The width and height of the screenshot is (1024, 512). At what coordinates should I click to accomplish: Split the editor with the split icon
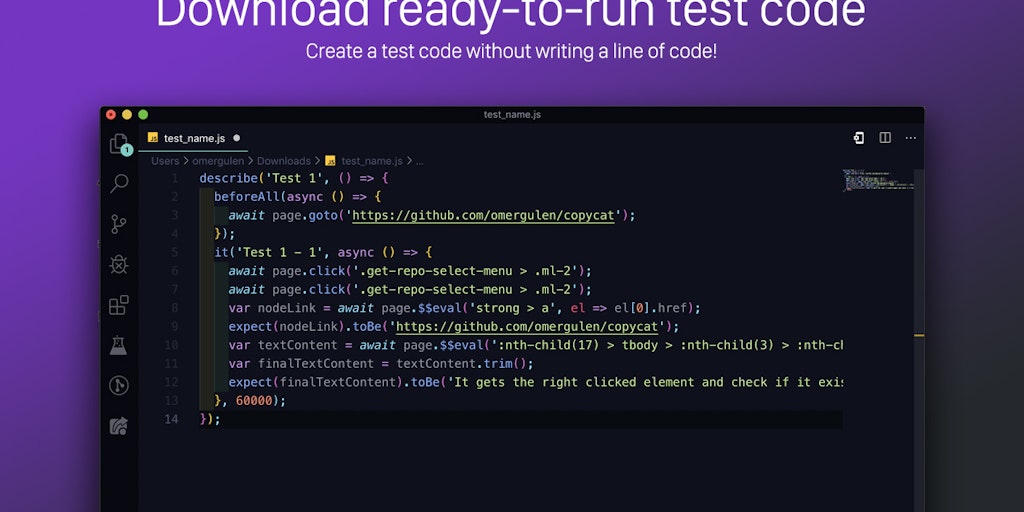click(885, 138)
